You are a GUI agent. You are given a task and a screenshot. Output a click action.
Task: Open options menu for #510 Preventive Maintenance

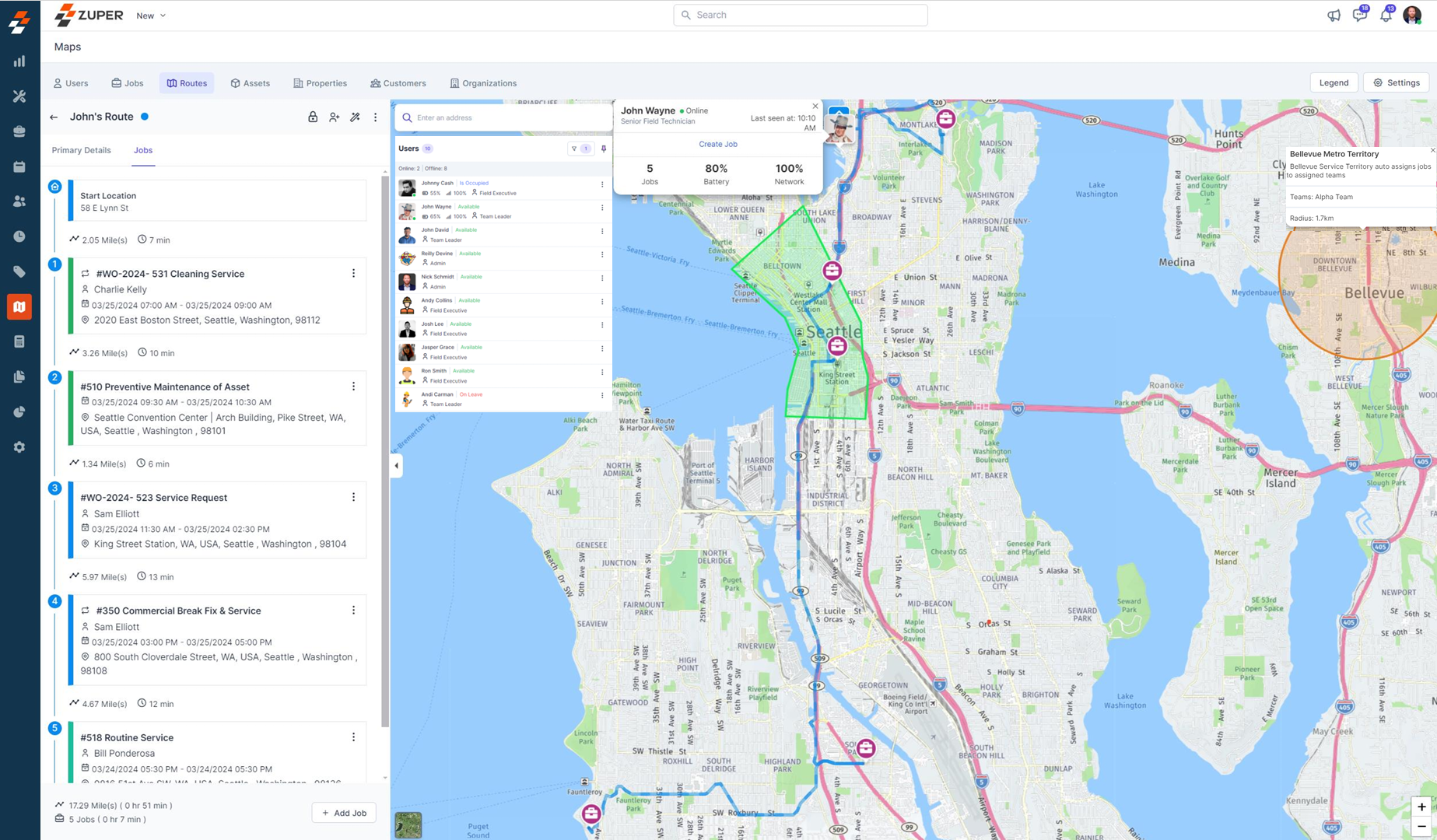coord(355,385)
